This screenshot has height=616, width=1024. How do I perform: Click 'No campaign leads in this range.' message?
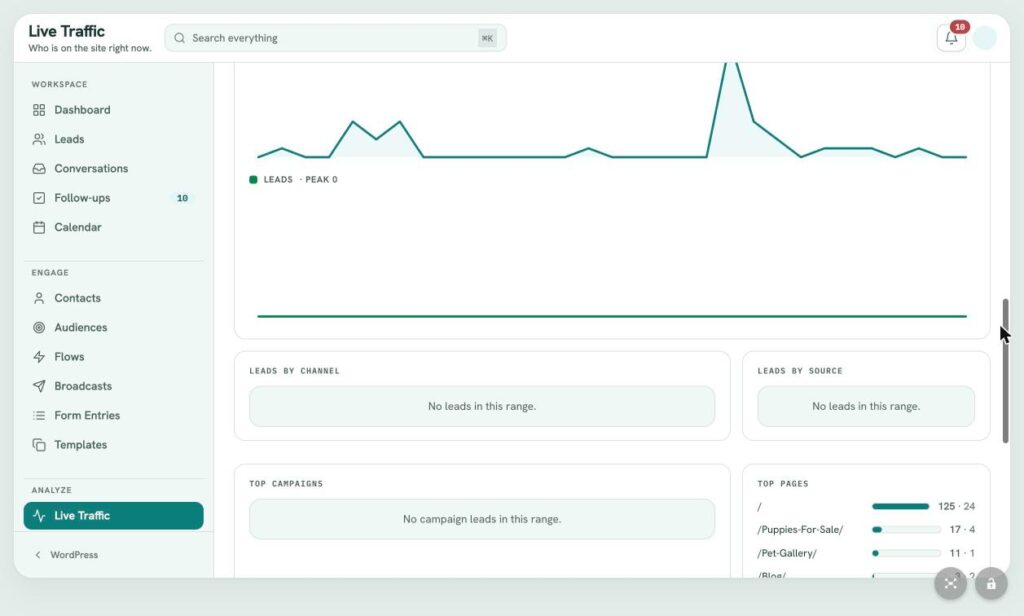482,519
